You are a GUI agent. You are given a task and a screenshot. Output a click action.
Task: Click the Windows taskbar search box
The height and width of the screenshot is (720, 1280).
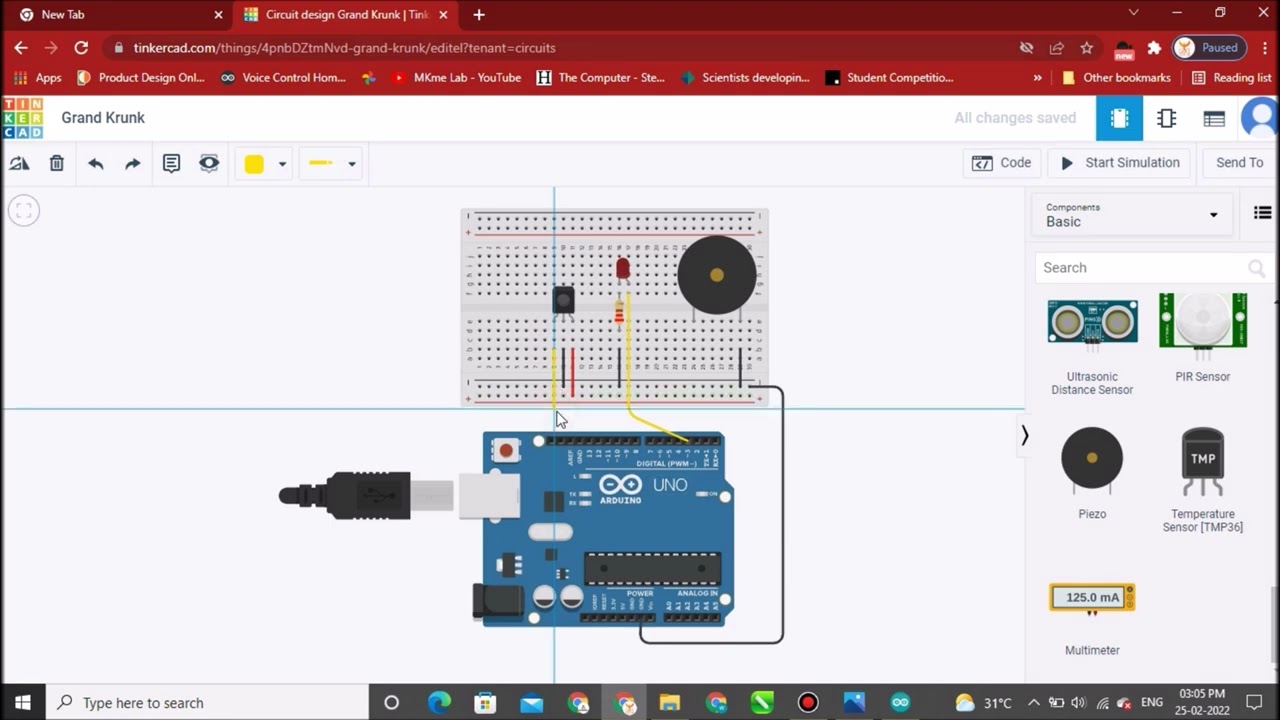pos(208,703)
